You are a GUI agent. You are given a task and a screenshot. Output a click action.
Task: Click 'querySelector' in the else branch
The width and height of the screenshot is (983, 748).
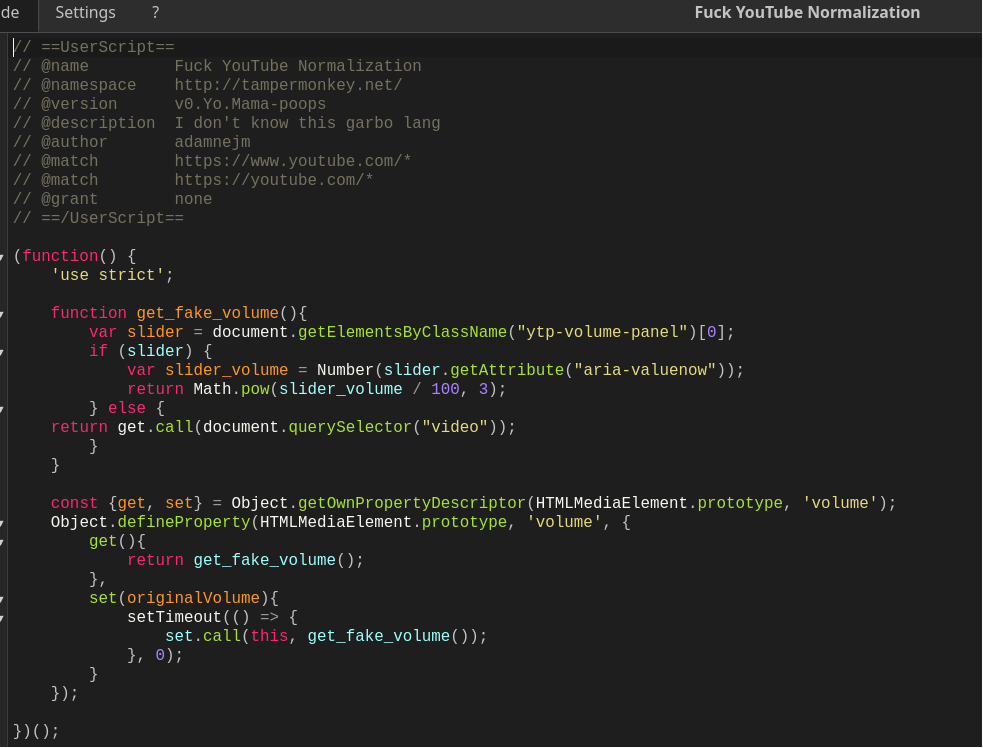click(x=350, y=428)
